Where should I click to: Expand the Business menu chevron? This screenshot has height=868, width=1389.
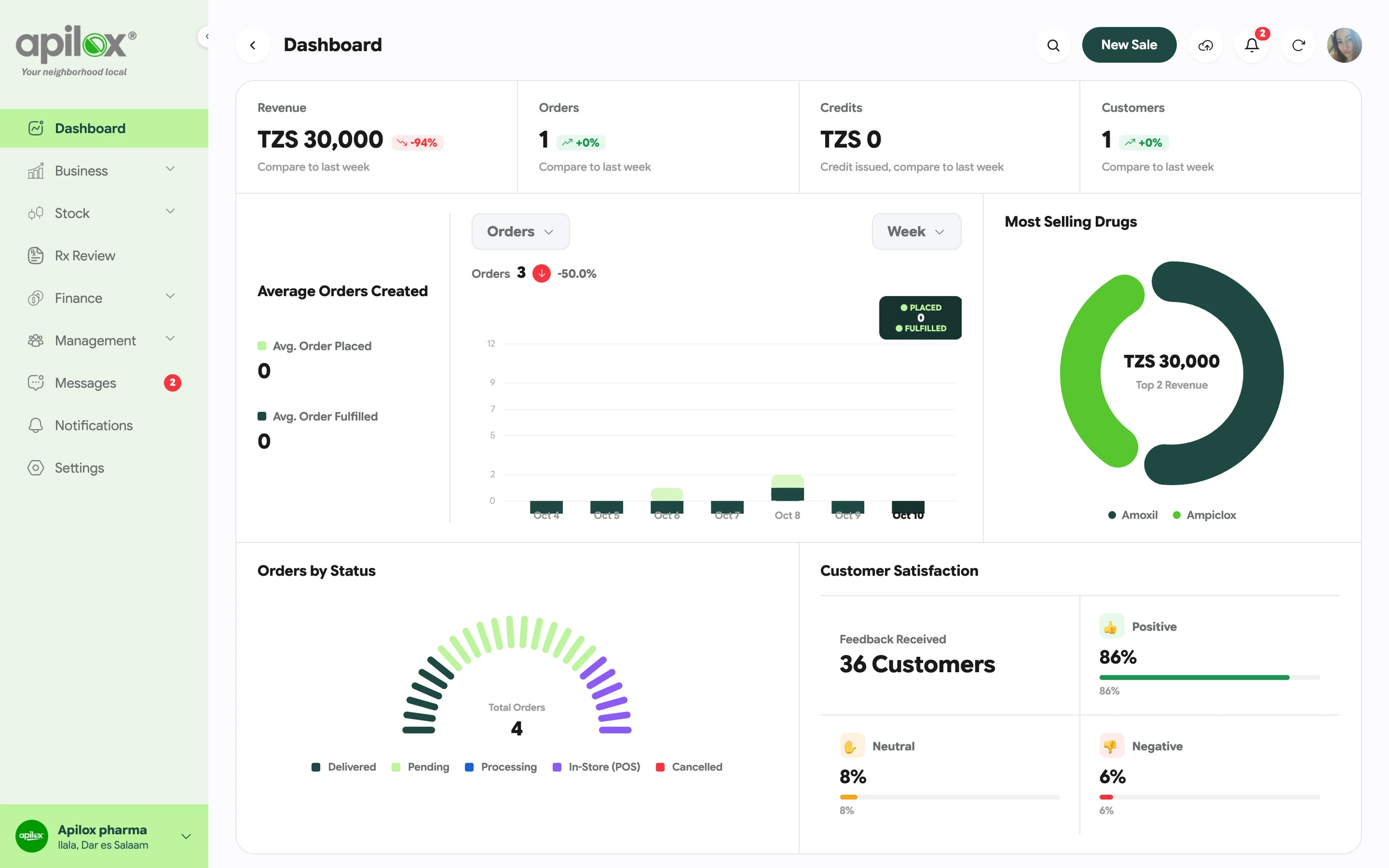point(170,169)
